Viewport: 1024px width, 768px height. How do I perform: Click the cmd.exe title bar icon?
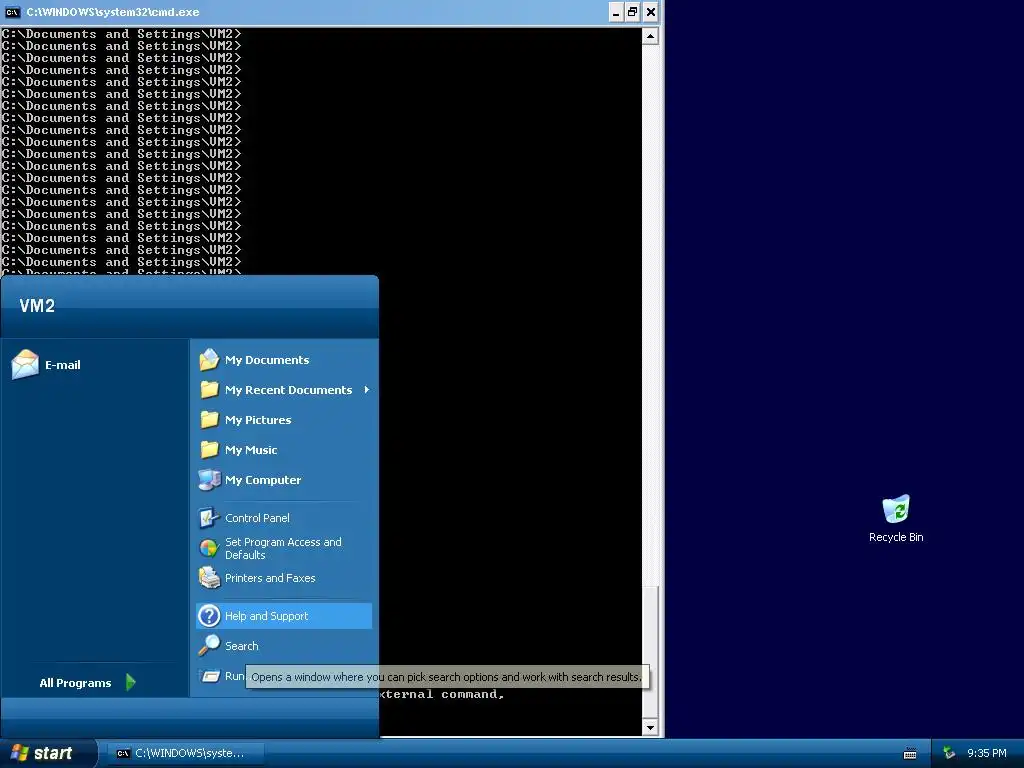[12, 12]
